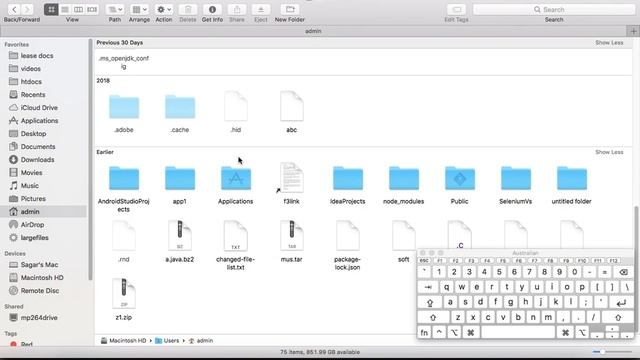Viewport: 640px width, 360px height.
Task: Open Downloads in sidebar
Action: [x=37, y=160]
